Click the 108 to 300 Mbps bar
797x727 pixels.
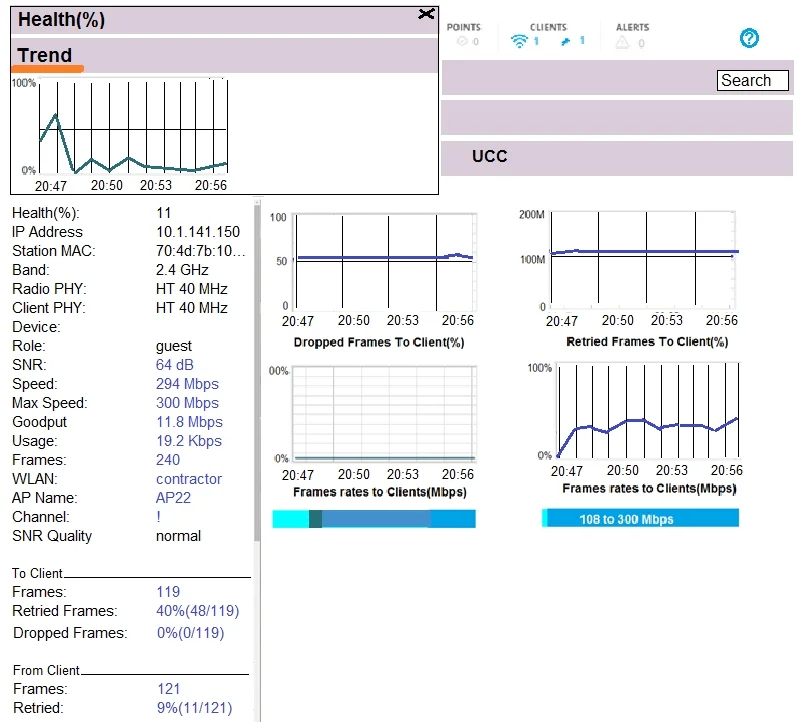click(640, 518)
